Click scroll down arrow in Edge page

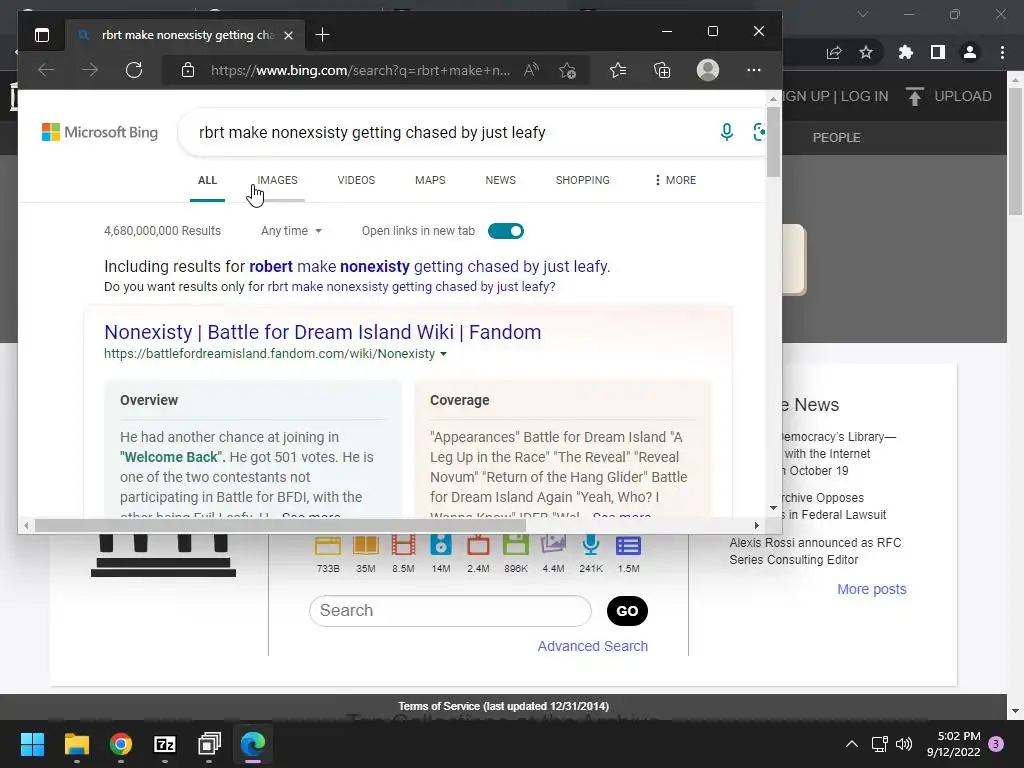coord(773,507)
